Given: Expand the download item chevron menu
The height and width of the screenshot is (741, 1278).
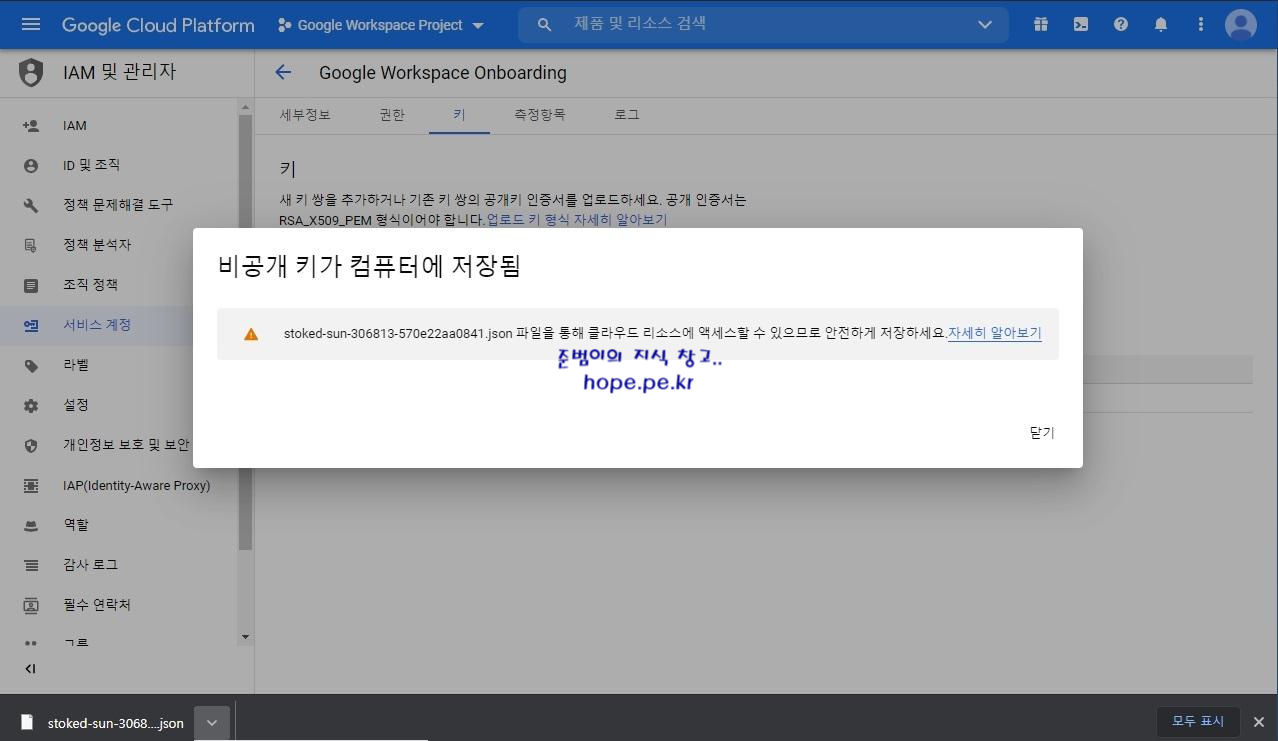Looking at the screenshot, I should coord(212,723).
